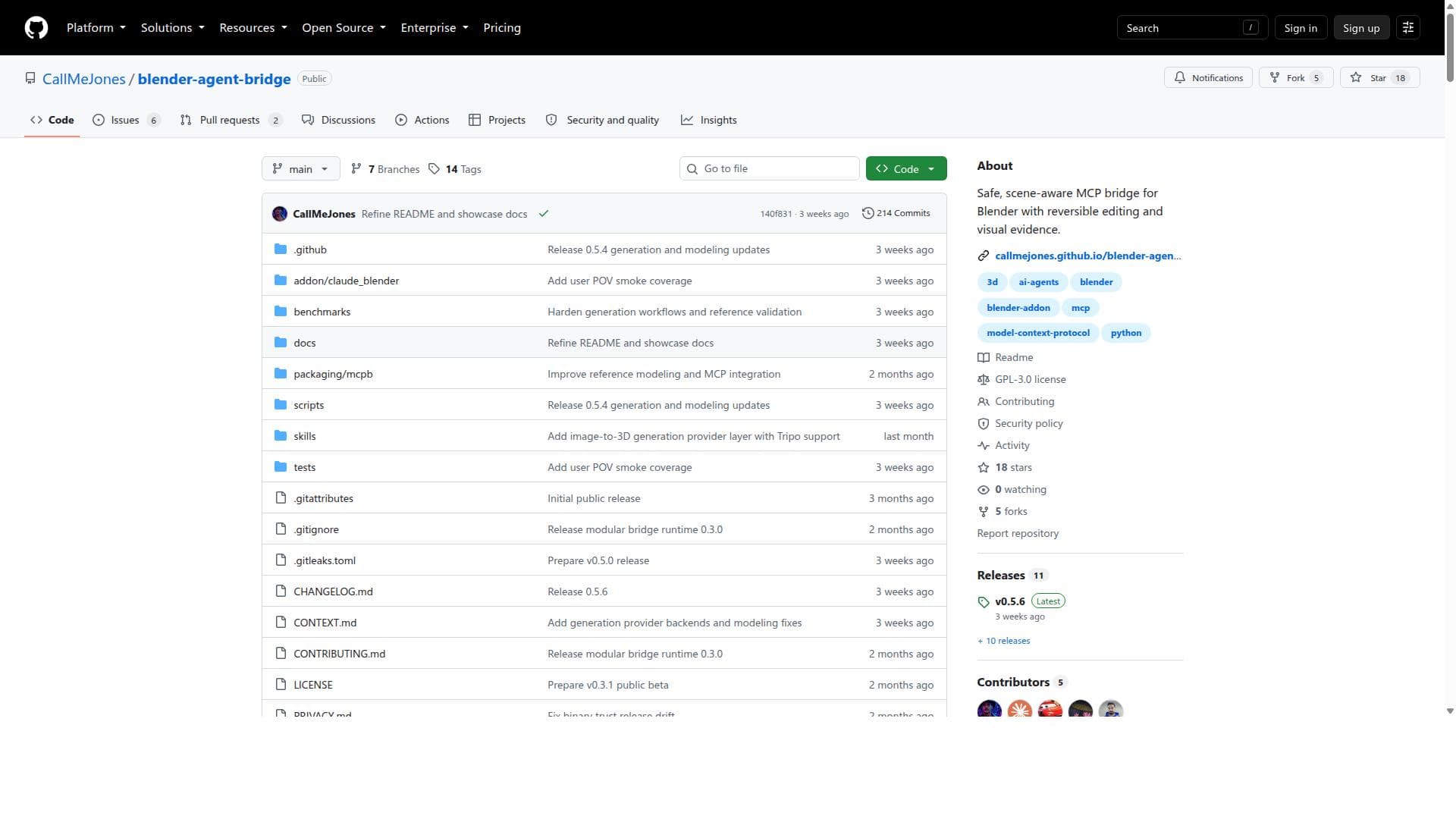The height and width of the screenshot is (819, 1456).
Task: Open the benchmarks folder icon
Action: click(x=281, y=312)
